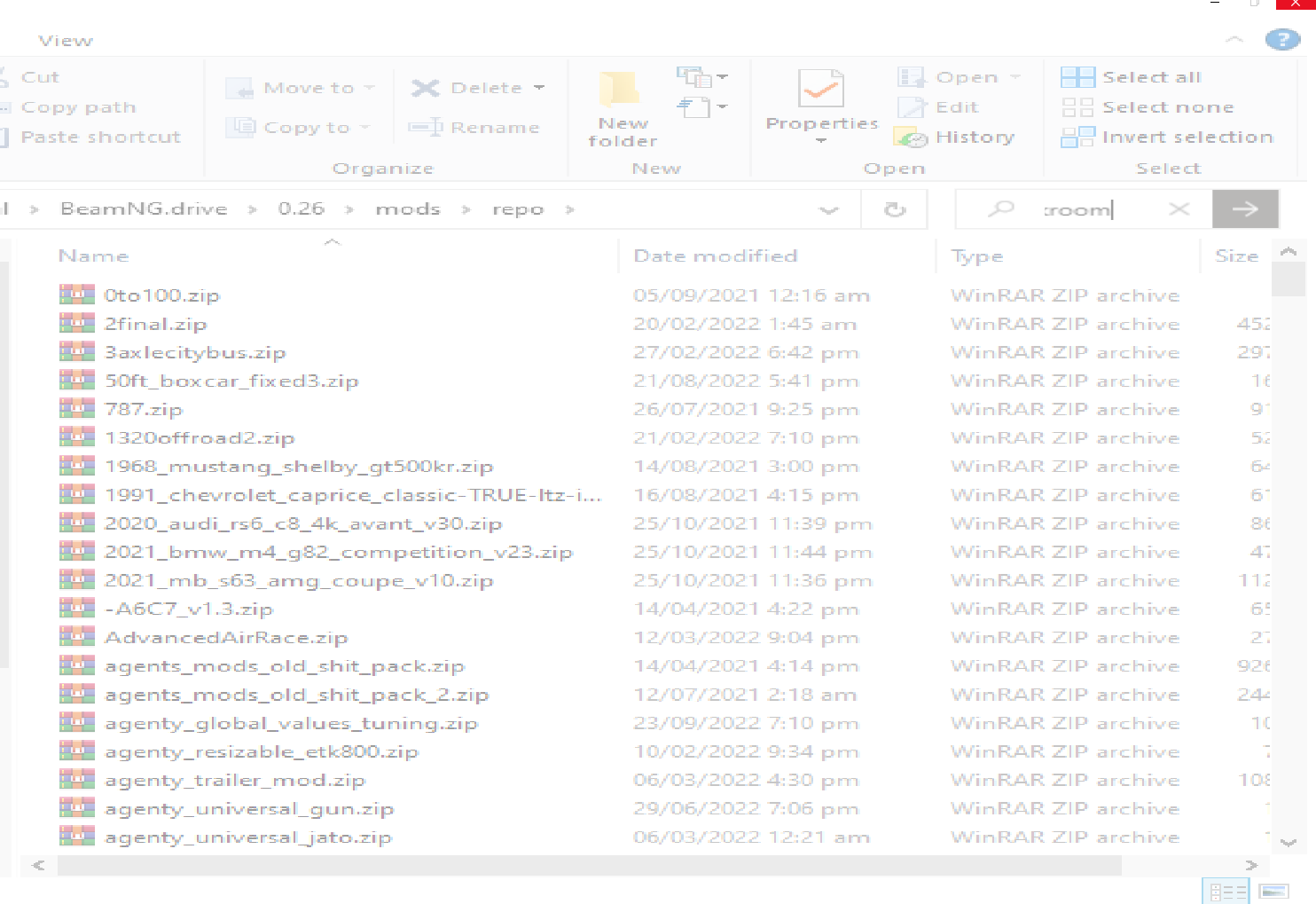Select 1320offroad2.zip

coord(200,438)
